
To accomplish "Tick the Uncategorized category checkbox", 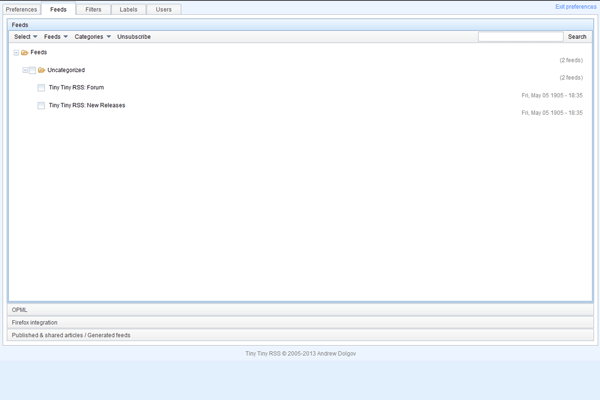I will [x=33, y=70].
